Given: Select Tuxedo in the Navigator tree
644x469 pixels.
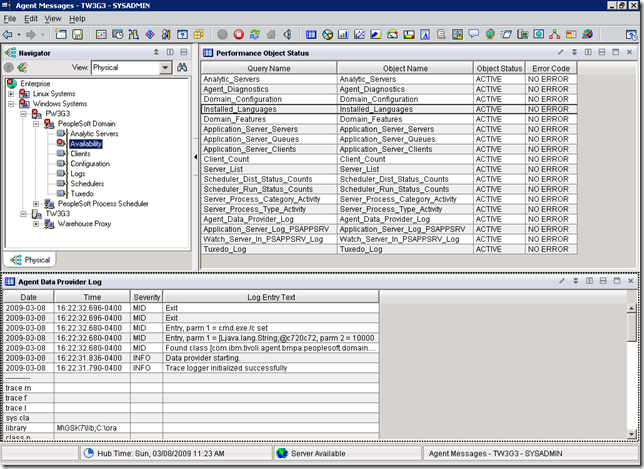Looking at the screenshot, I should [82, 193].
